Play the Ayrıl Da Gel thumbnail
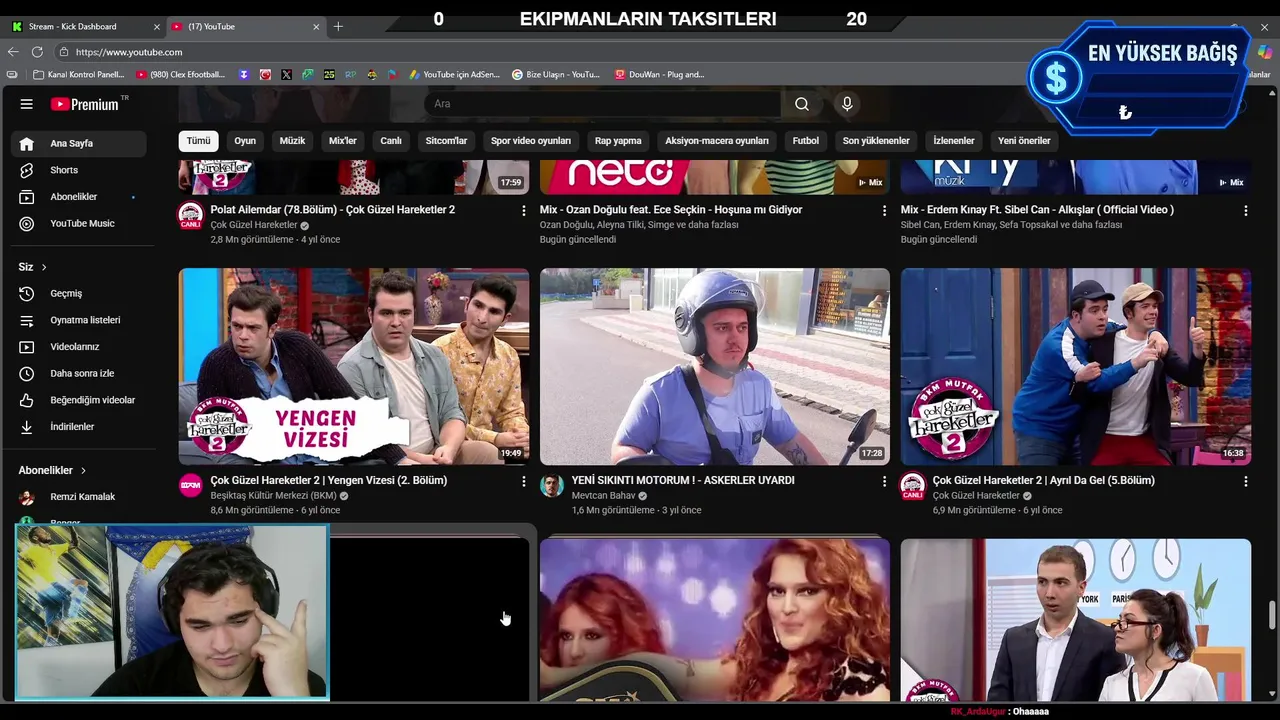The width and height of the screenshot is (1280, 720). click(1076, 366)
